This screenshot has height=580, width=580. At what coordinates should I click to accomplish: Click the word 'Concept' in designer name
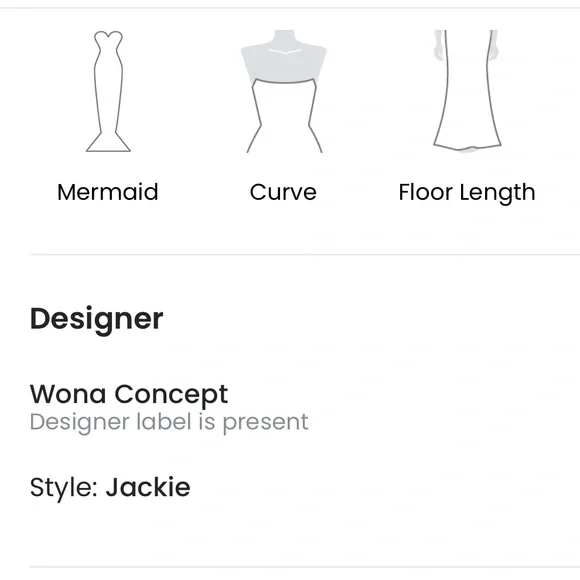pyautogui.click(x=171, y=395)
